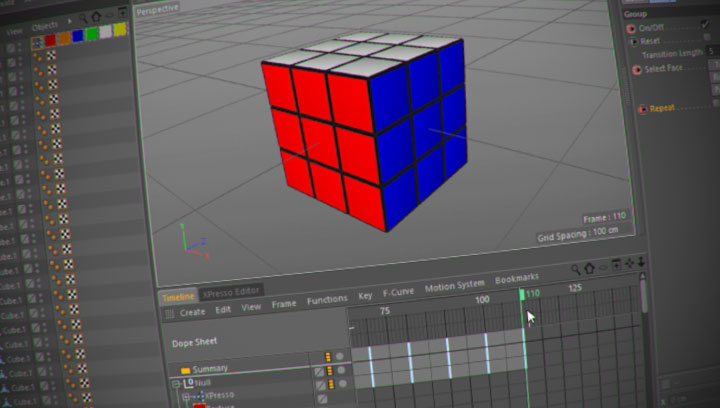Screen dimensions: 720x408
Task: Click the orange key icon in Summary row
Action: tap(329, 370)
